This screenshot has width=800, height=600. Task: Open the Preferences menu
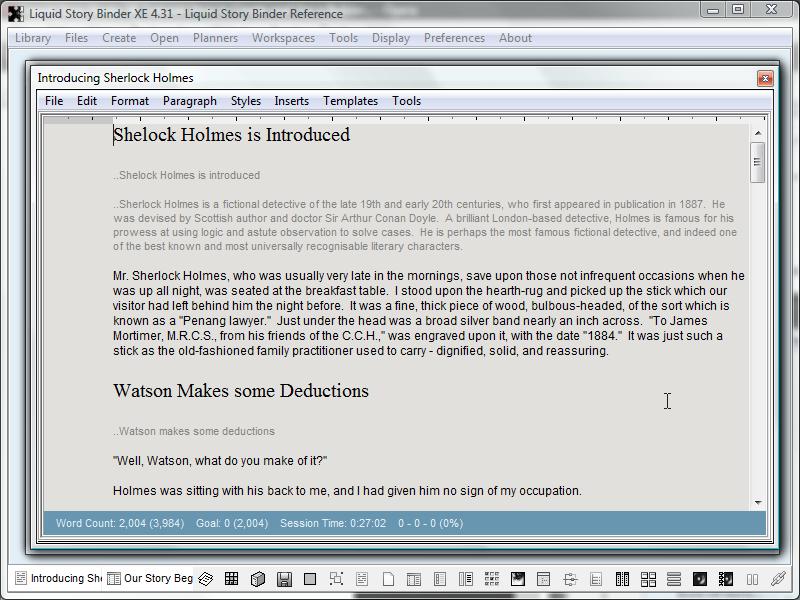pyautogui.click(x=454, y=38)
